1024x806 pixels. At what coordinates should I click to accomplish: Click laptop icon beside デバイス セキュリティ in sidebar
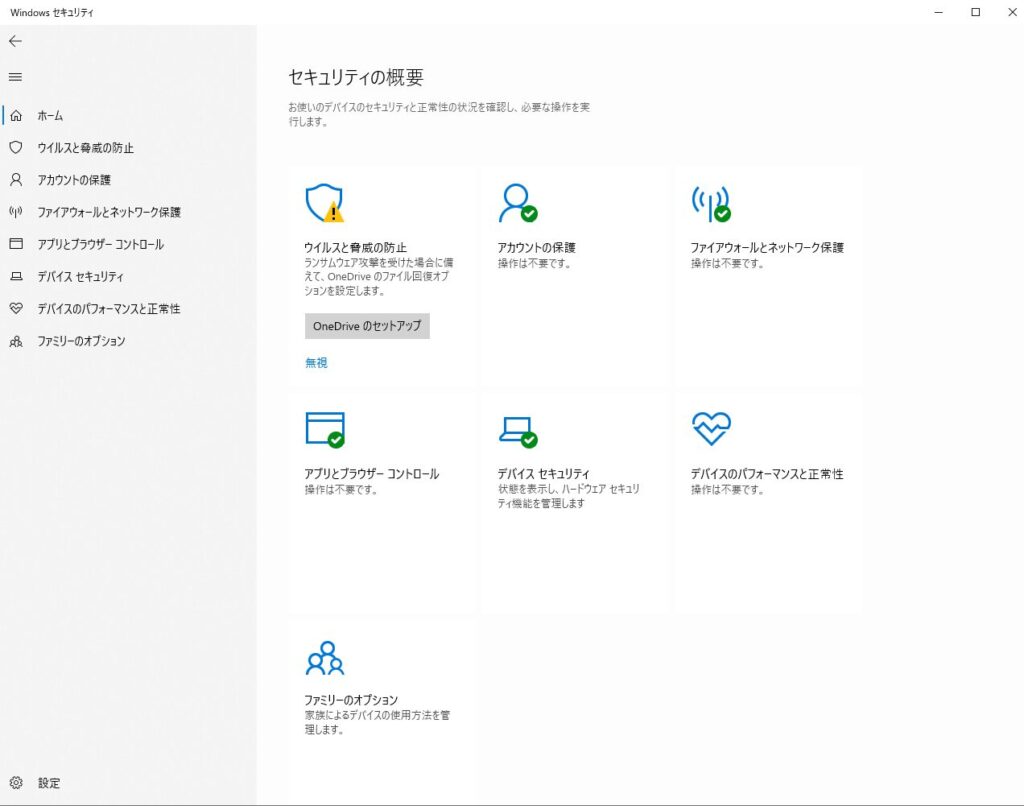pyautogui.click(x=16, y=276)
